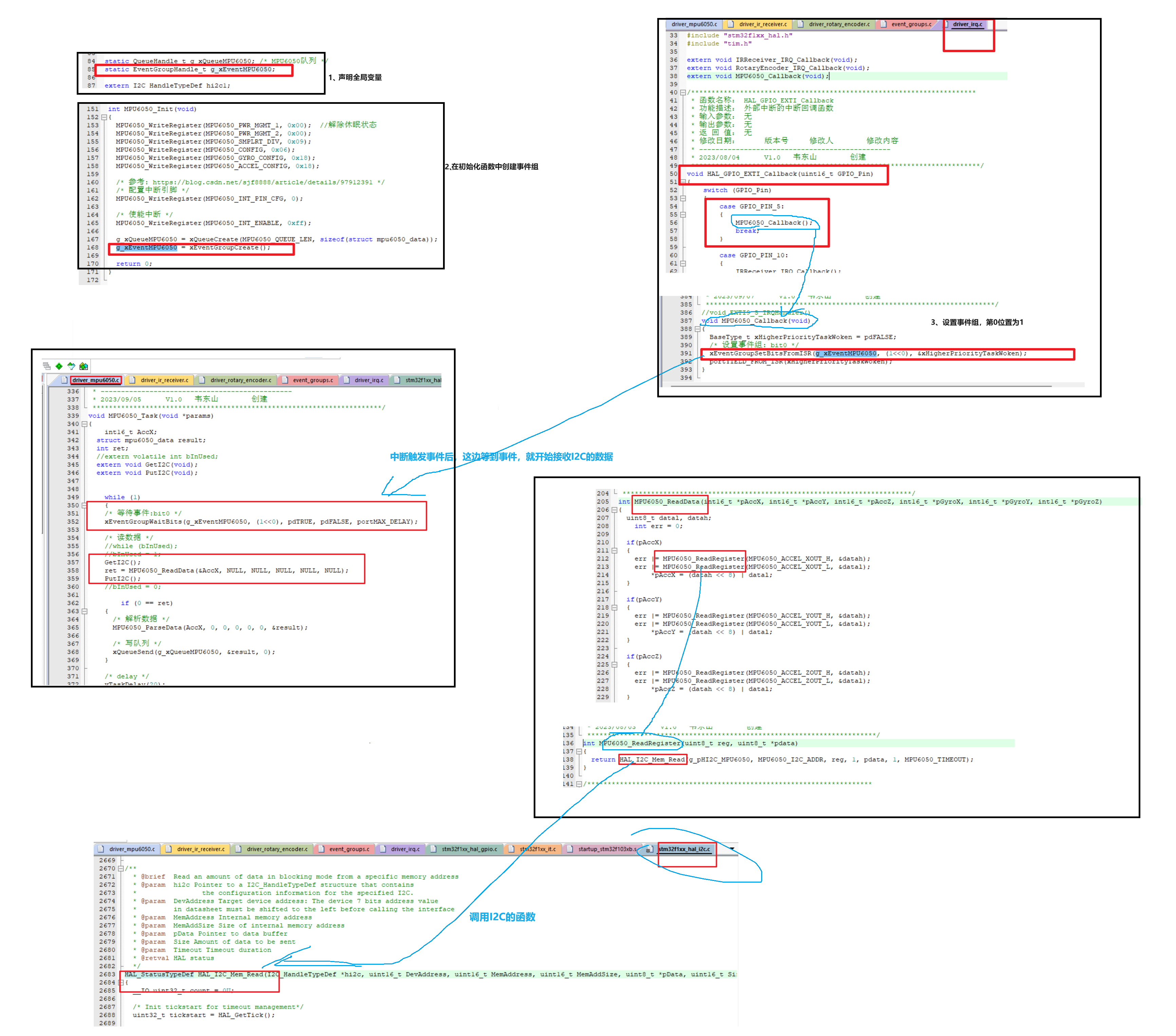Open the Pack Installer icon
1176x1036 pixels.
click(84, 366)
